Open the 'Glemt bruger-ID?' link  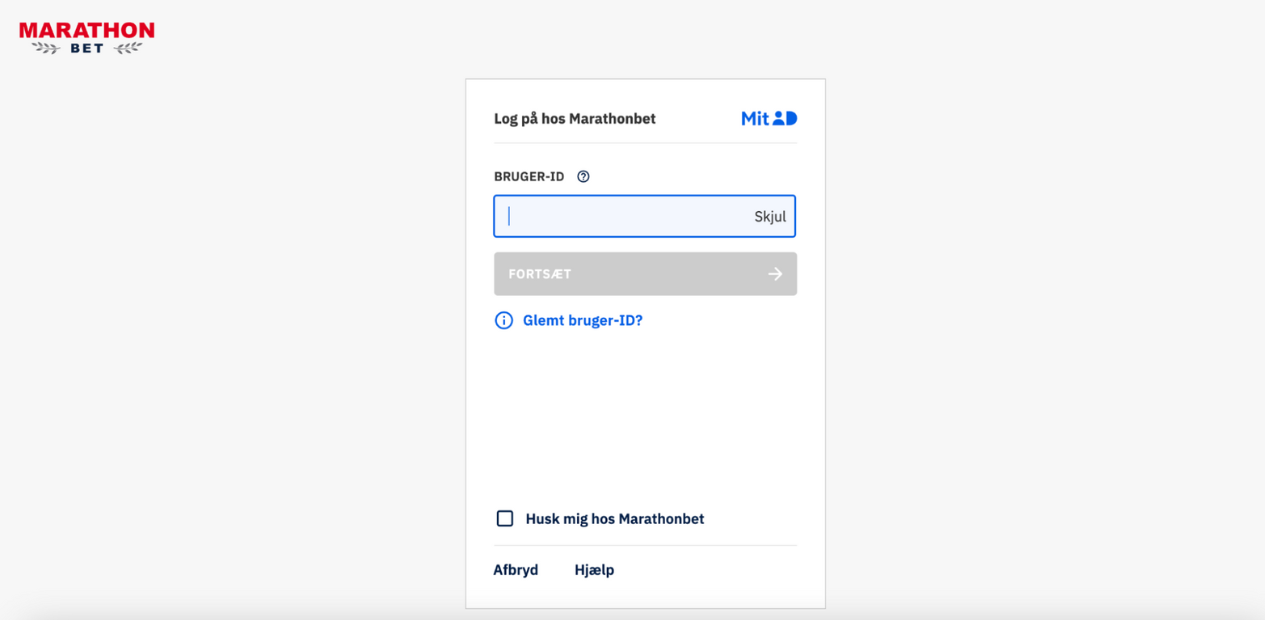[583, 321]
